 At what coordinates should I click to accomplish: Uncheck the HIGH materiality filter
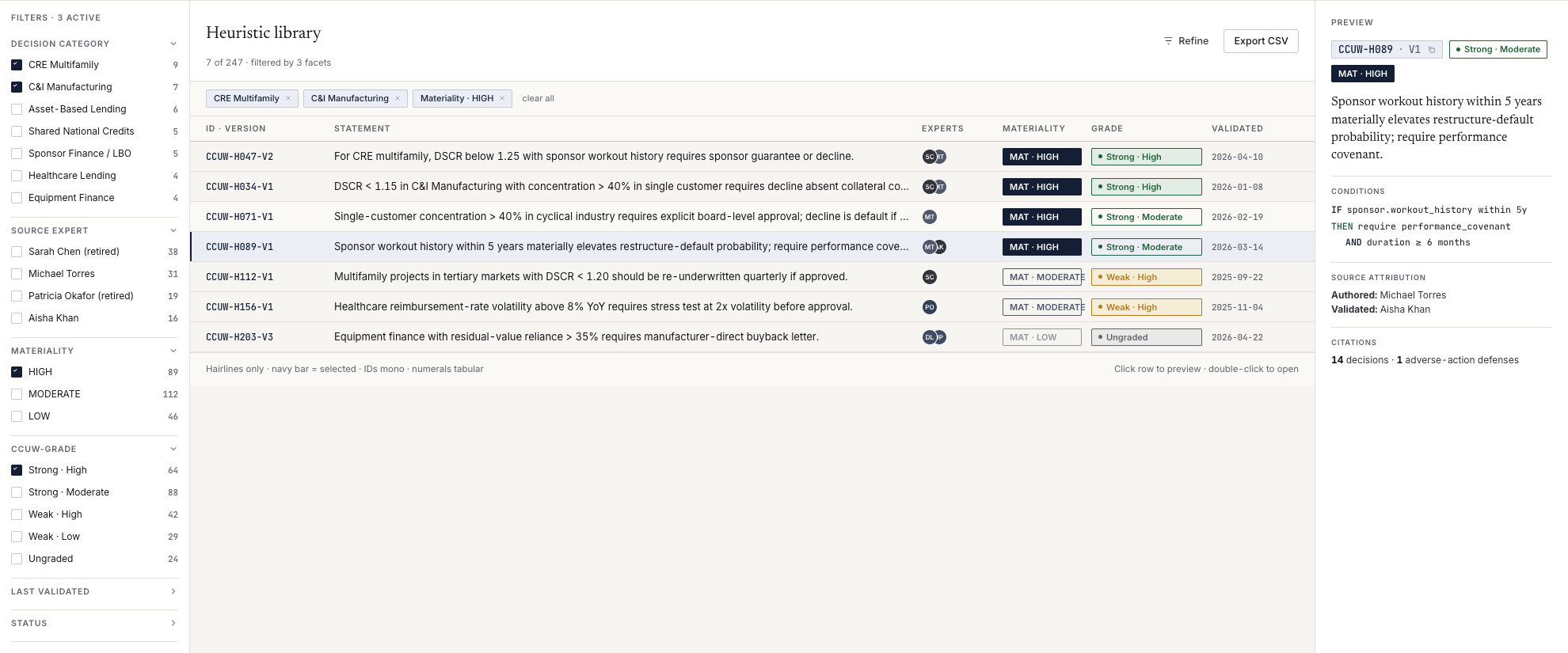(x=17, y=372)
